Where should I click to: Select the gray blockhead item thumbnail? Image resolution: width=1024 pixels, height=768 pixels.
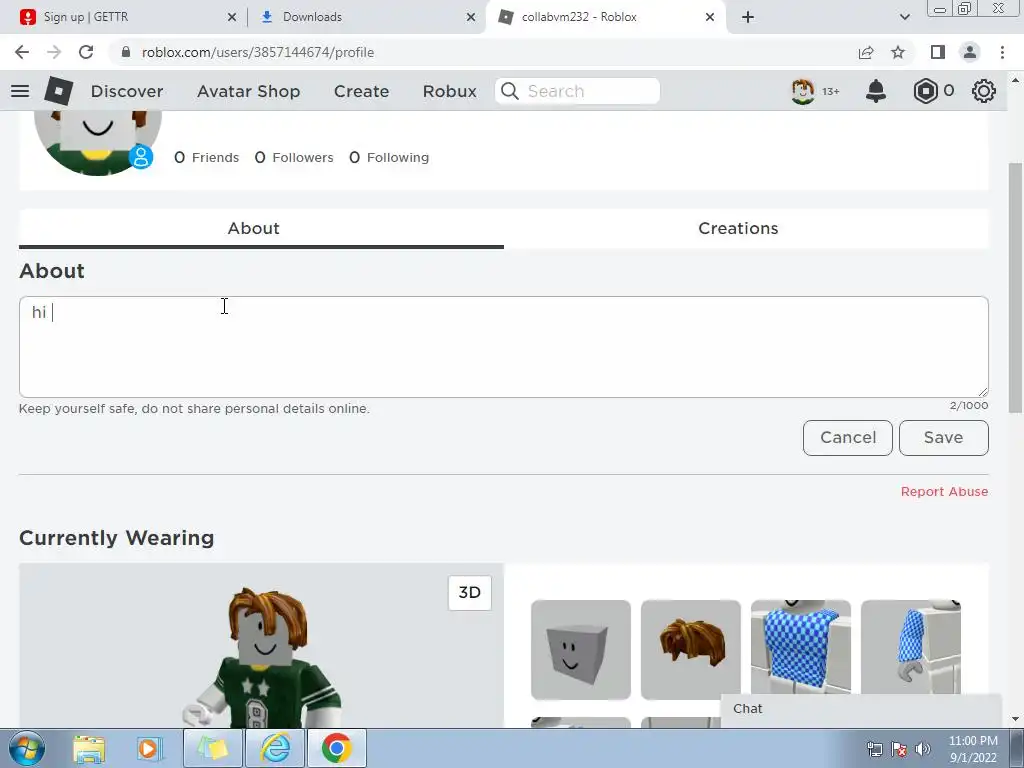[x=581, y=650]
